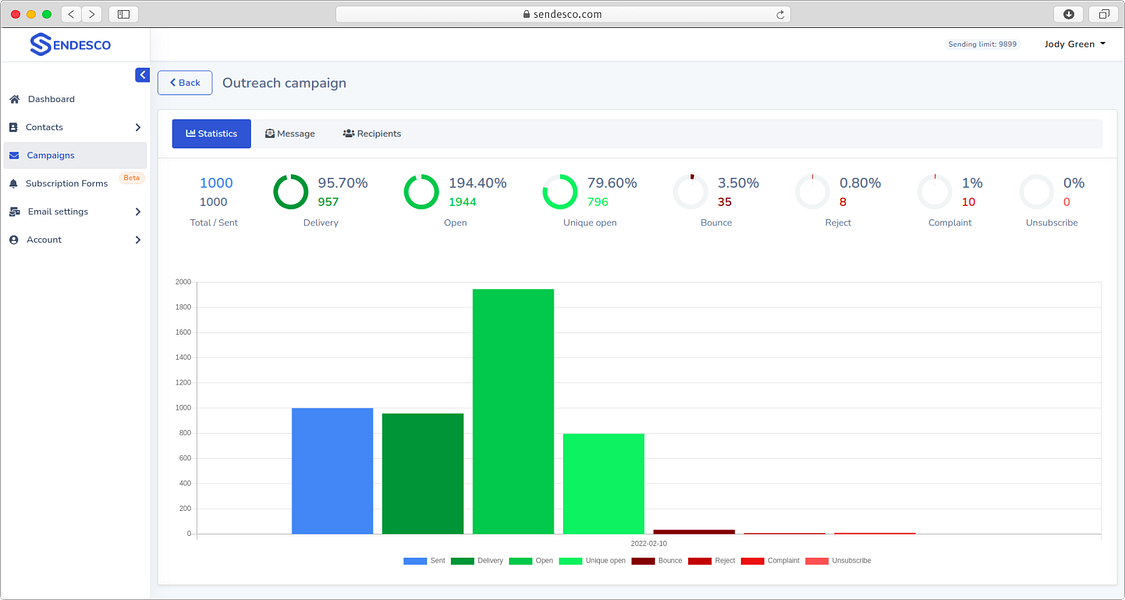
Task: Switch to the Message tab
Action: pos(290,133)
